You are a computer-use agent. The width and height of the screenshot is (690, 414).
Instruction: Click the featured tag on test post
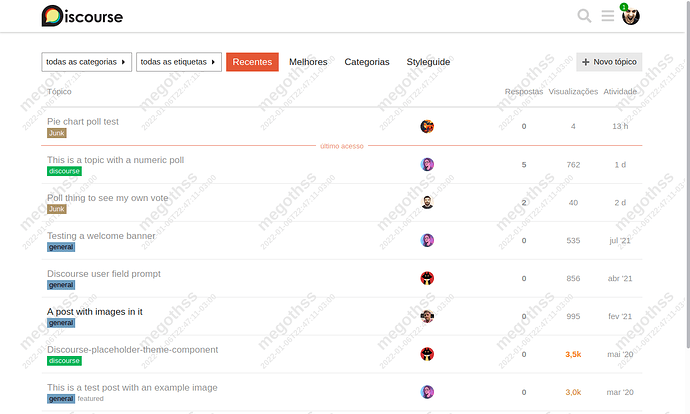pyautogui.click(x=91, y=399)
